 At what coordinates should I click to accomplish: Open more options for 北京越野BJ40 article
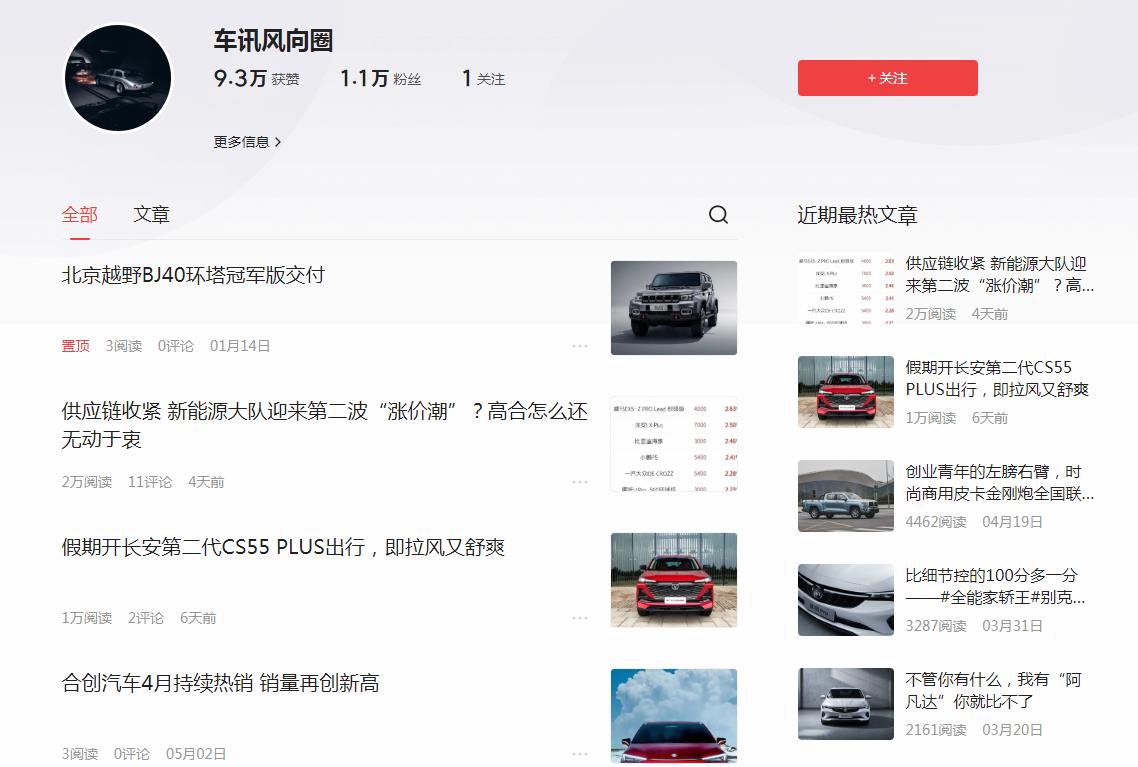pos(579,346)
